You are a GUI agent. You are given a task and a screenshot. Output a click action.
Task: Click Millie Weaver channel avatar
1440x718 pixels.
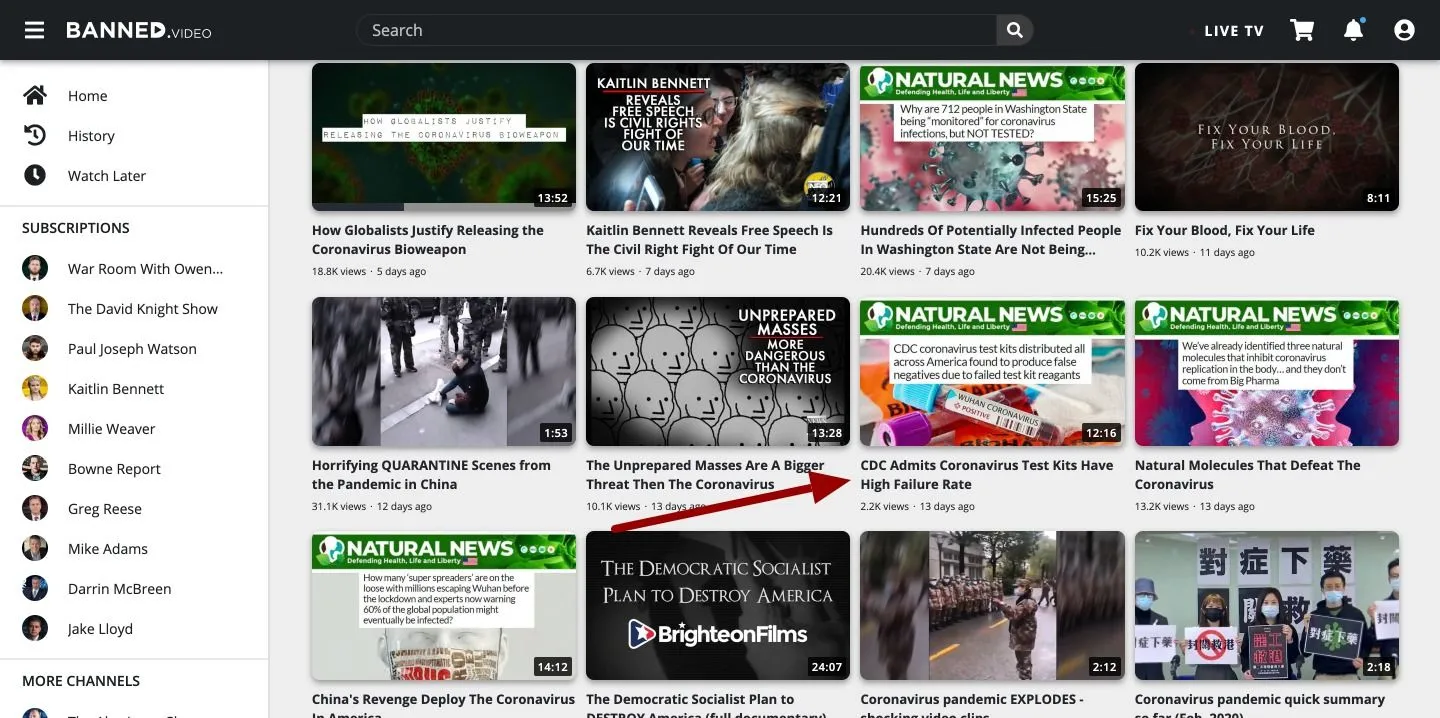pyautogui.click(x=35, y=428)
